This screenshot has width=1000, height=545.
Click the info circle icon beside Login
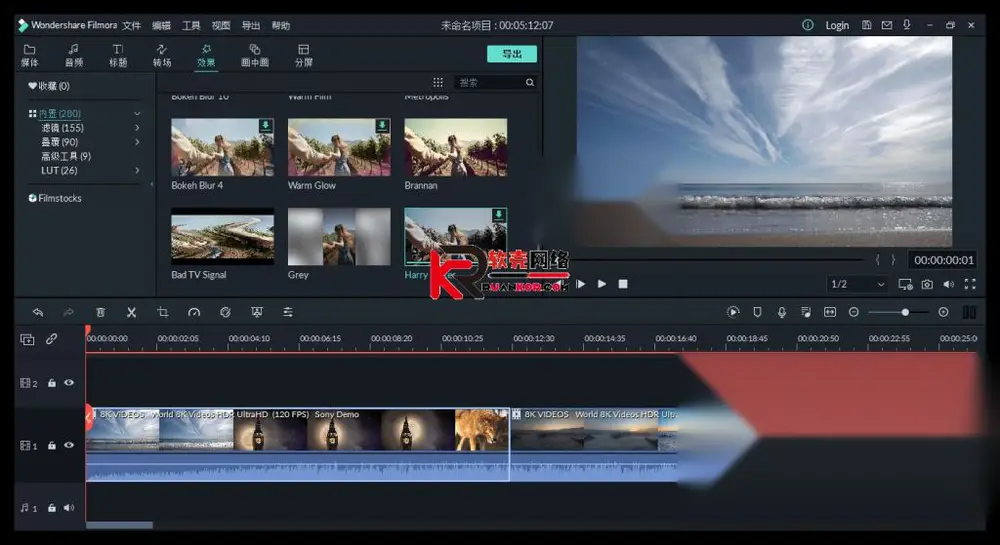coord(807,25)
